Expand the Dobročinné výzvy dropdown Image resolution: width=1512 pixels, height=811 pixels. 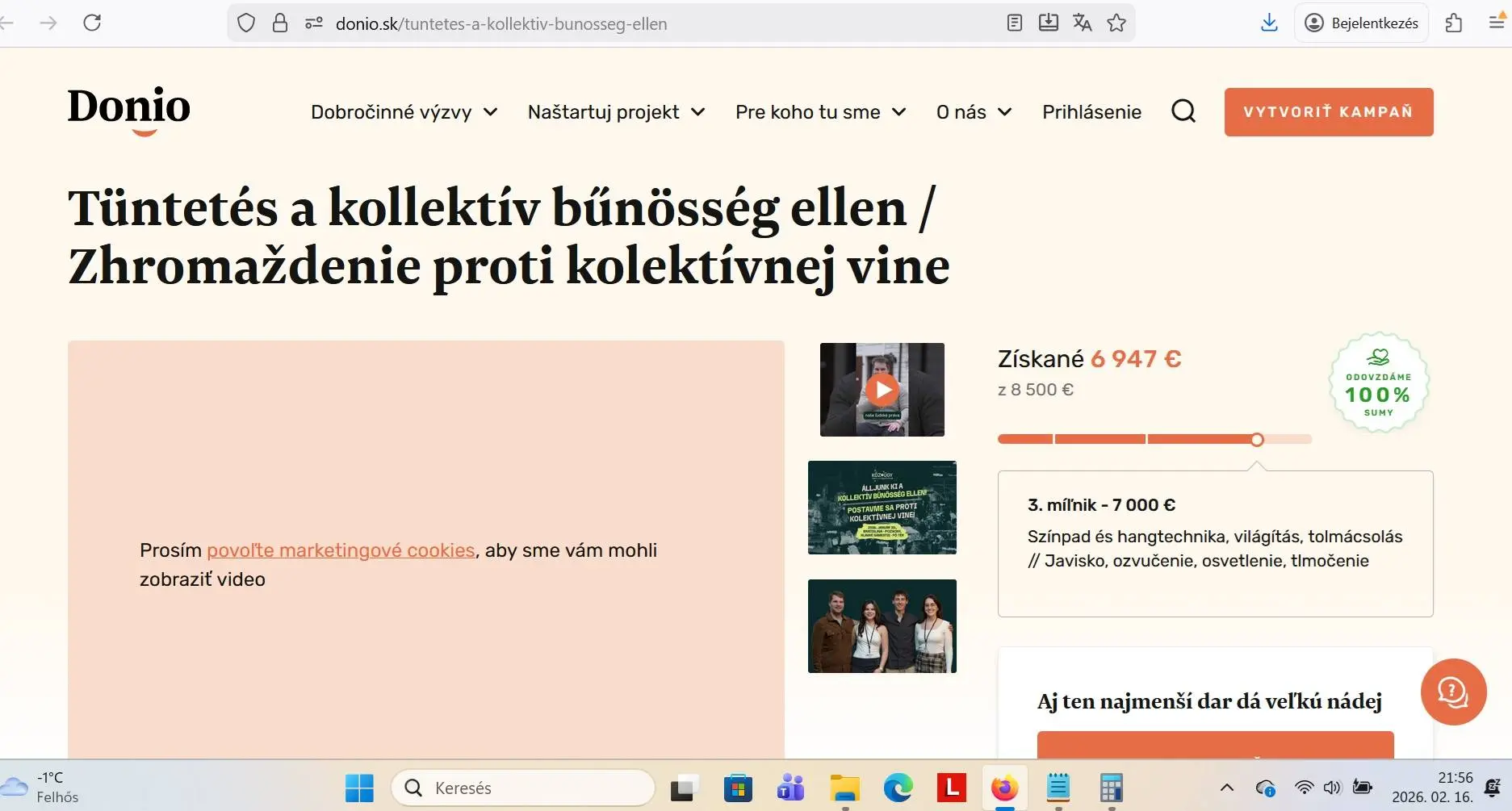(404, 112)
